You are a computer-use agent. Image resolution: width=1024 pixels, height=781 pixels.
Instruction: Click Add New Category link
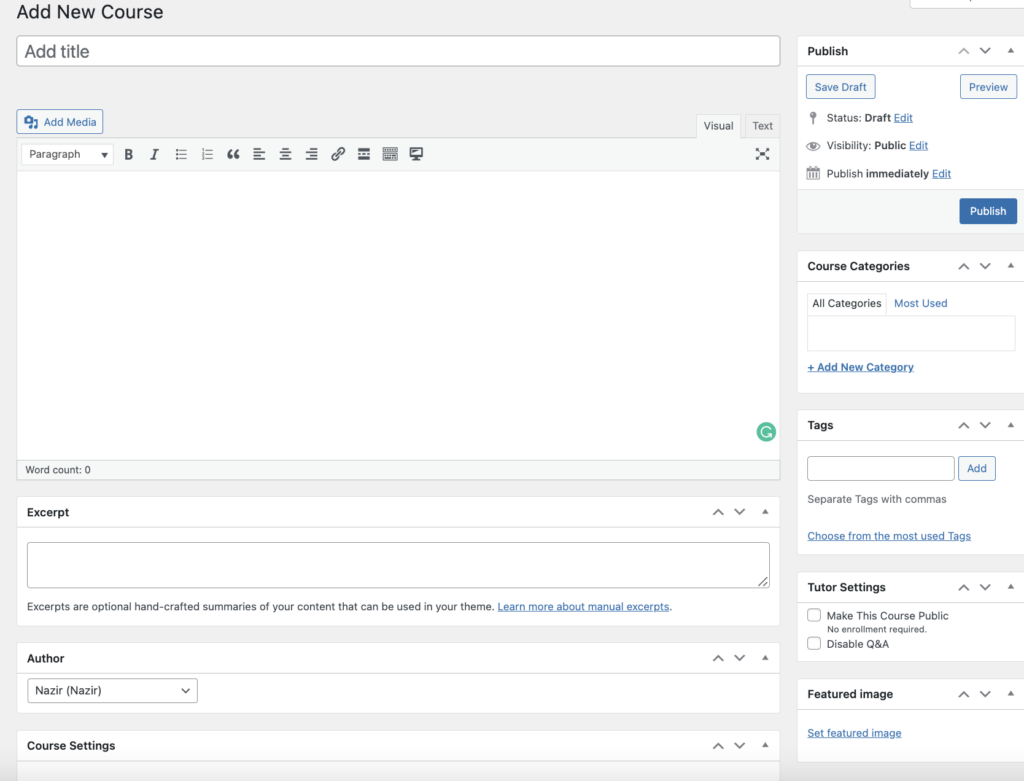(x=860, y=367)
